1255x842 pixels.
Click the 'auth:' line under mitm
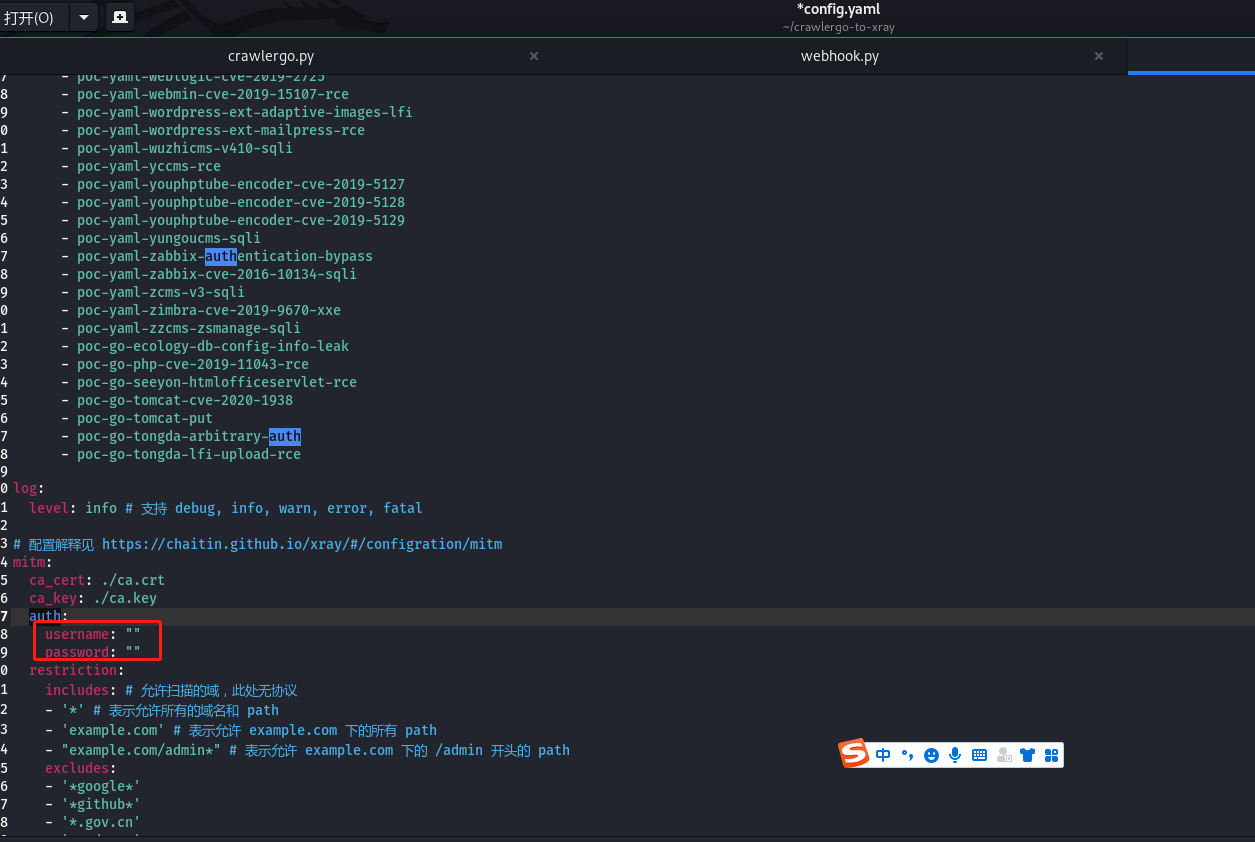49,616
